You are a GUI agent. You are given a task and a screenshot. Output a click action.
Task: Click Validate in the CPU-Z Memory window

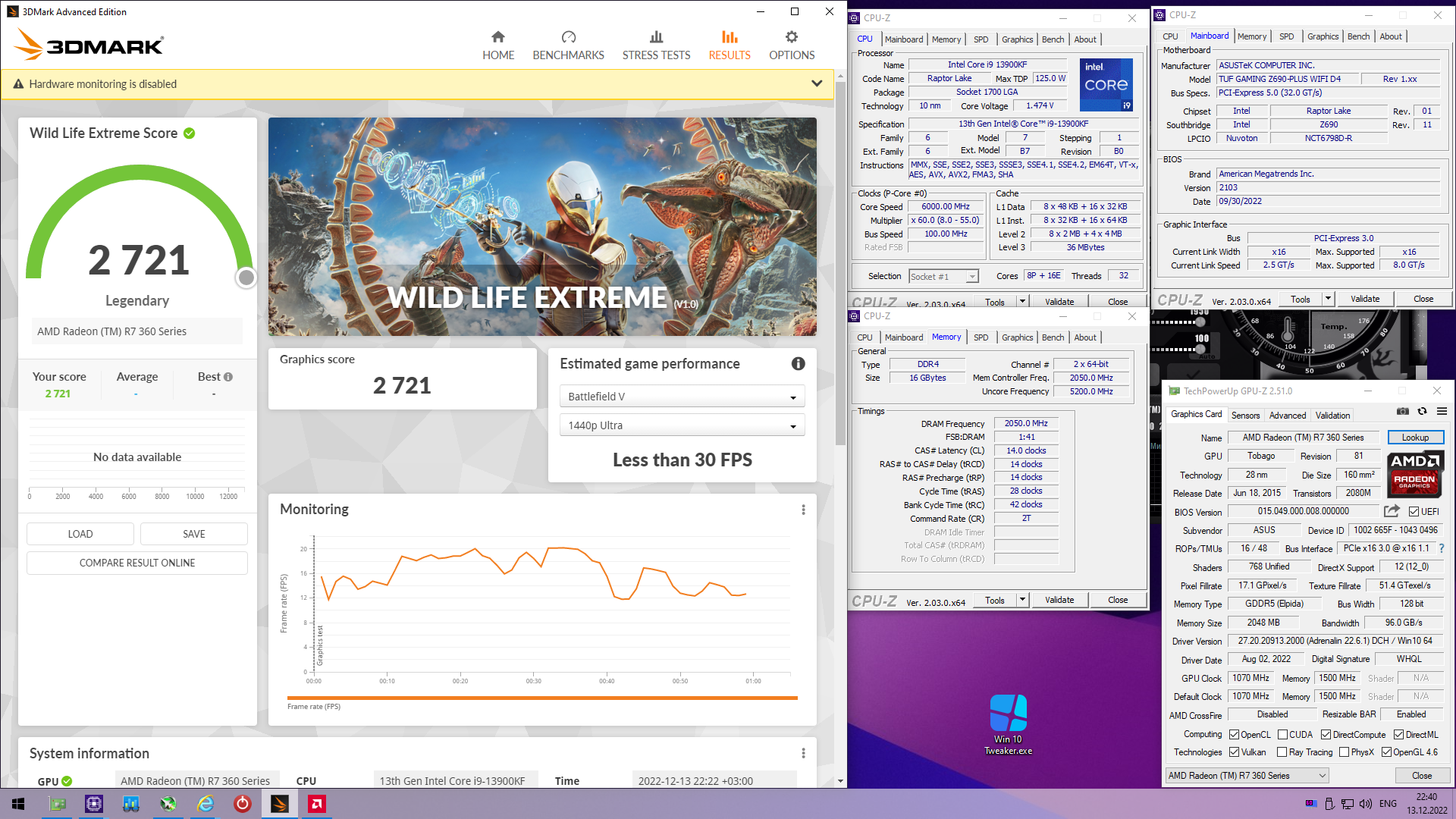point(1059,600)
